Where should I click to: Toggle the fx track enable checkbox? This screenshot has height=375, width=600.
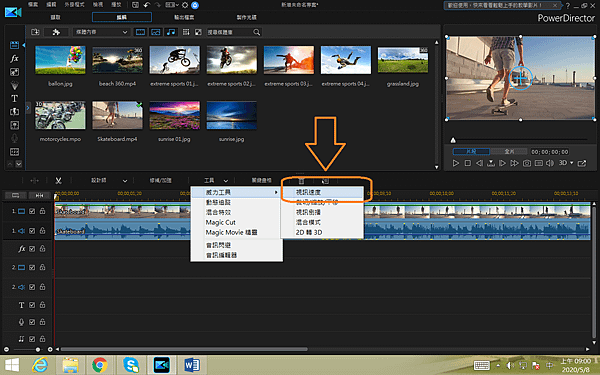tap(32, 249)
